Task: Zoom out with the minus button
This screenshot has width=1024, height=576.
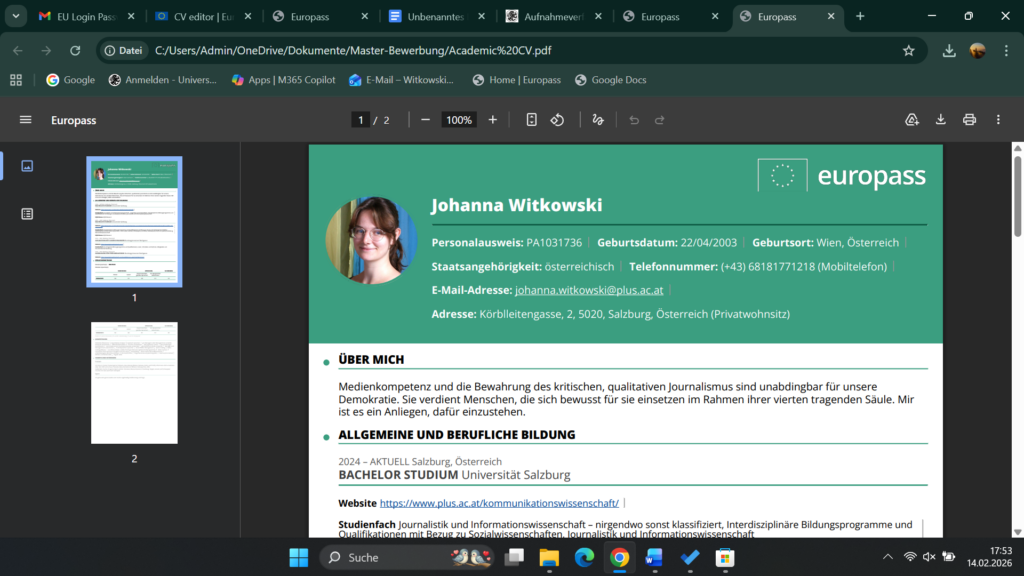Action: coord(425,120)
